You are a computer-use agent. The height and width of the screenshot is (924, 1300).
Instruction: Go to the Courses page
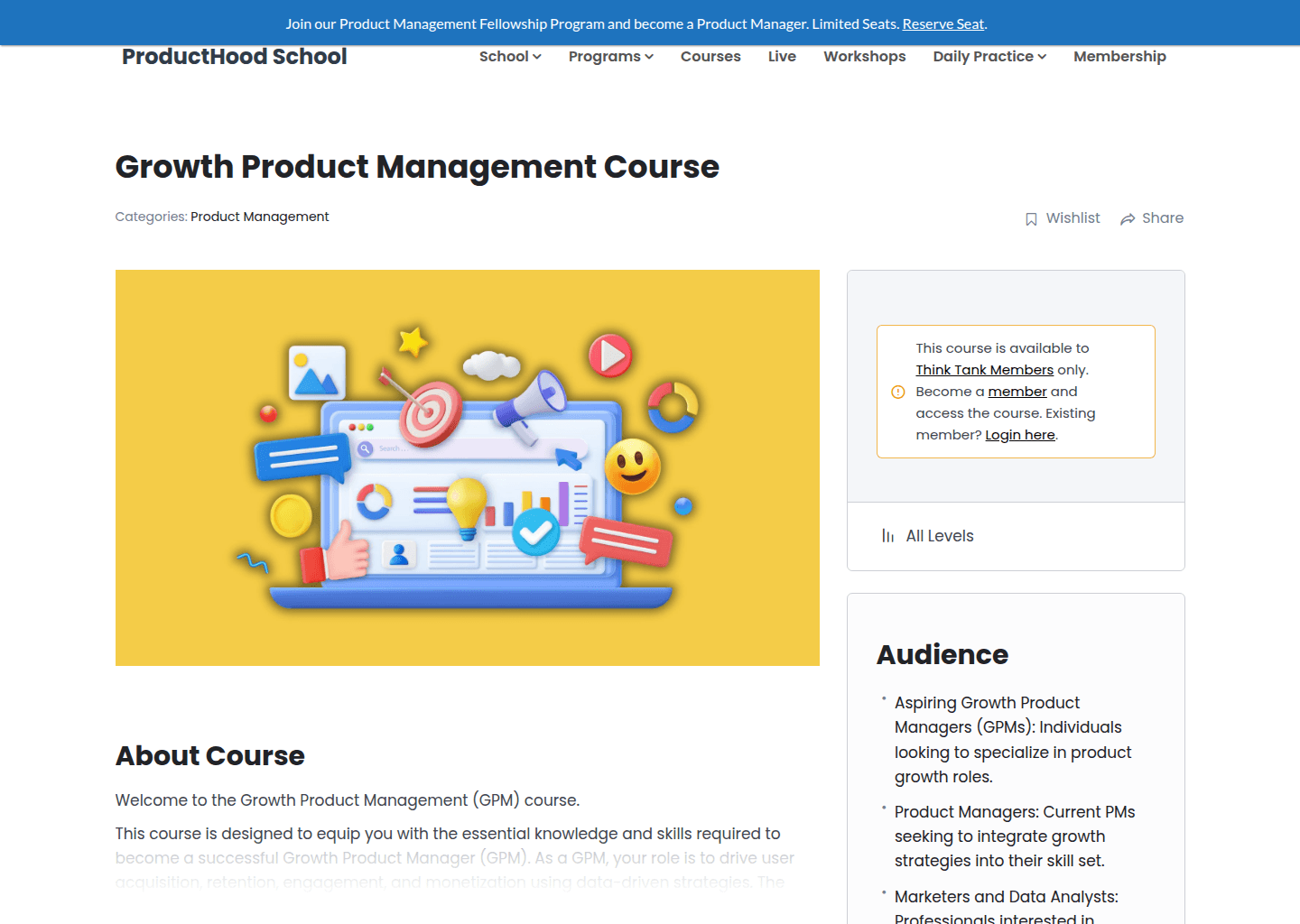710,56
